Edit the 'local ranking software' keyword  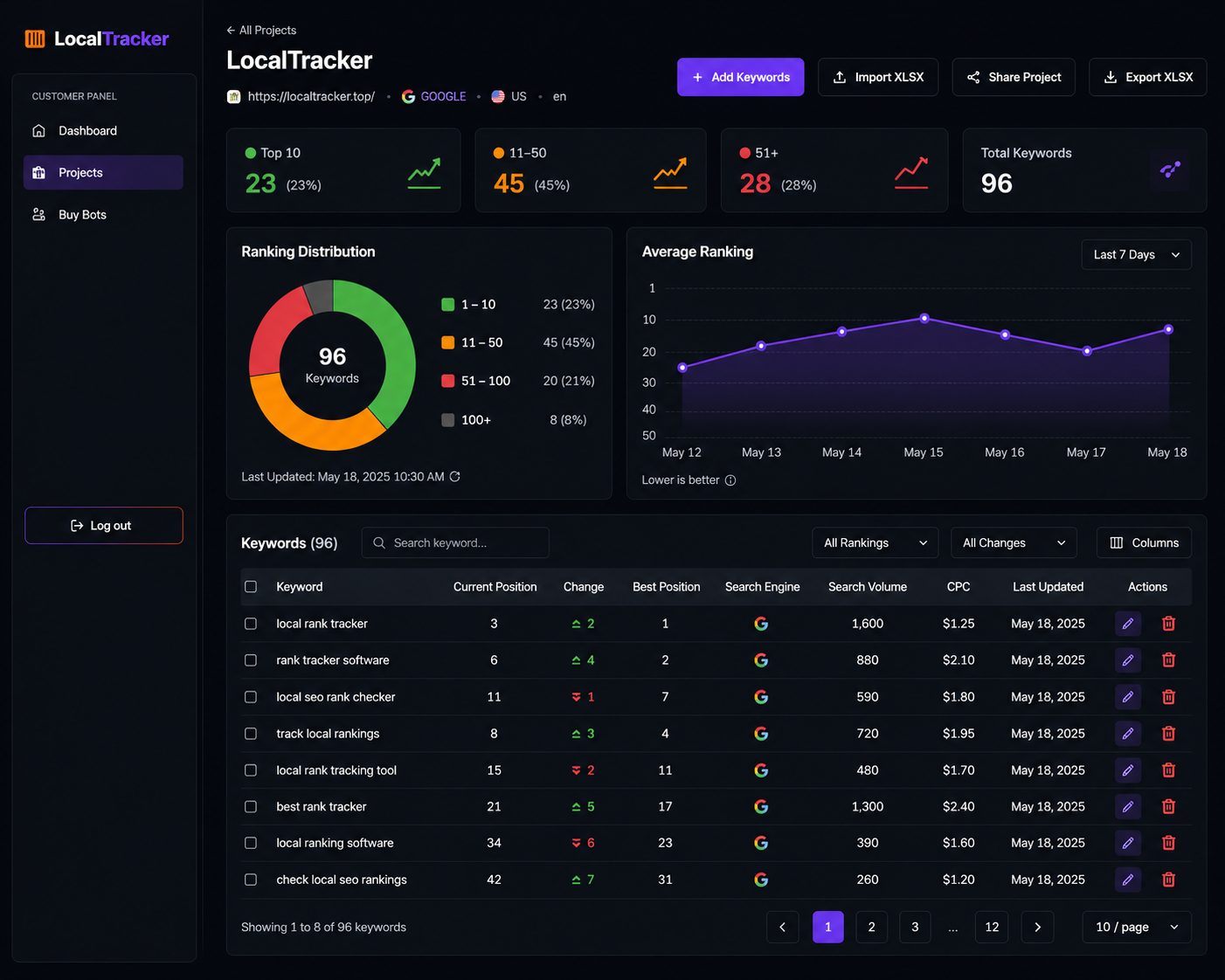(x=1128, y=843)
